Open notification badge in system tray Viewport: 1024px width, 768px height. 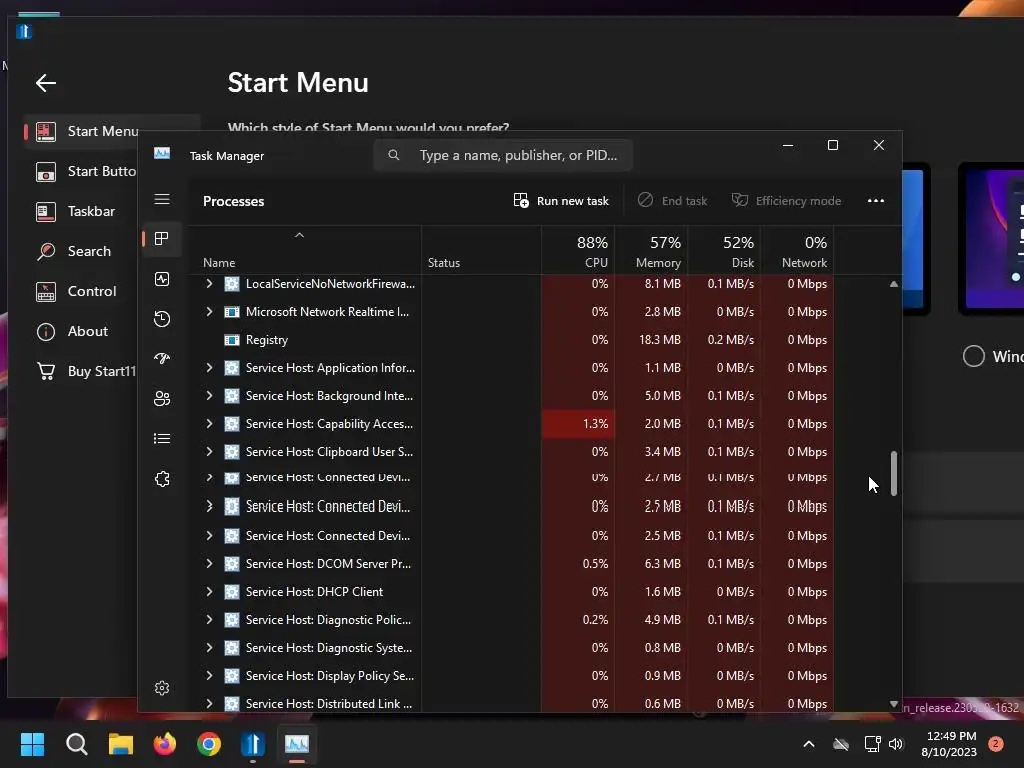click(996, 744)
